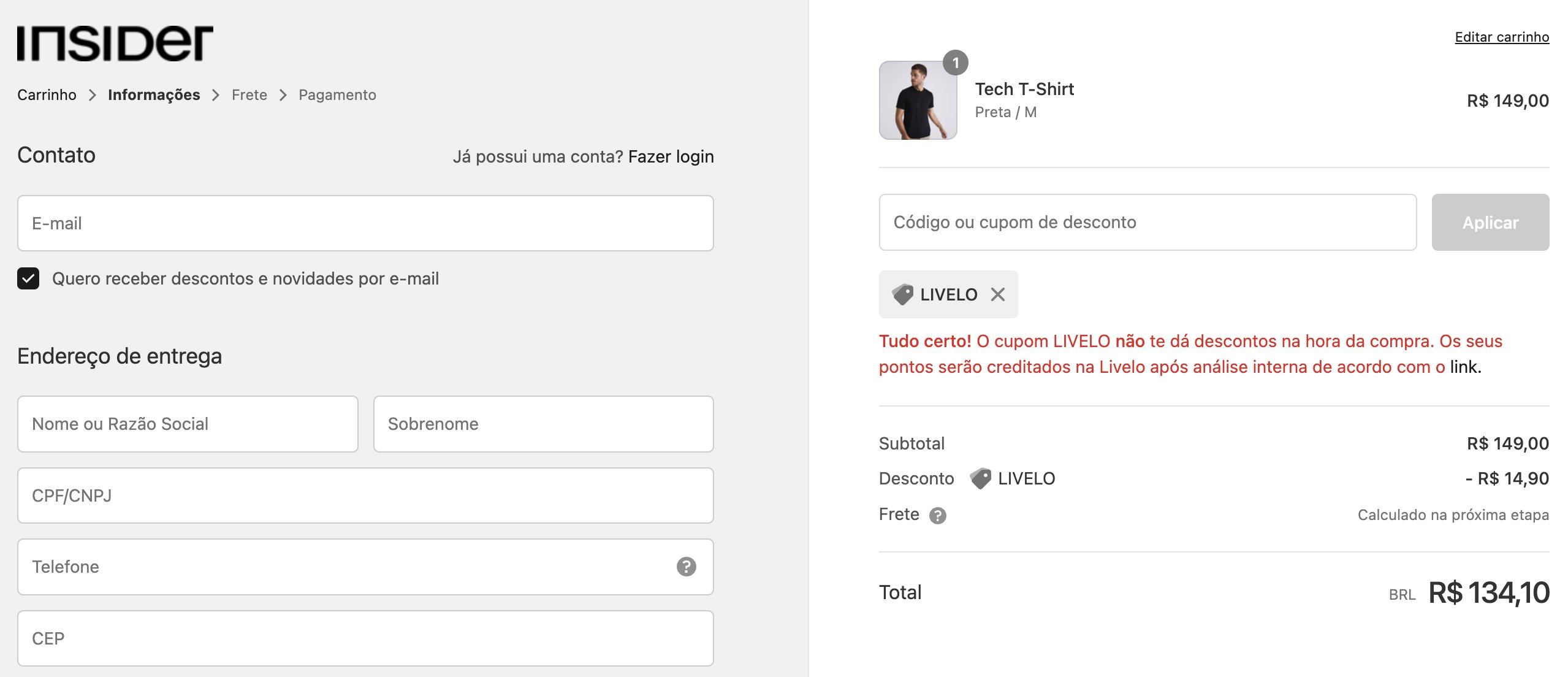Uncheck the email discounts and news checkbox
Viewport: 1568px width, 677px height.
point(28,278)
